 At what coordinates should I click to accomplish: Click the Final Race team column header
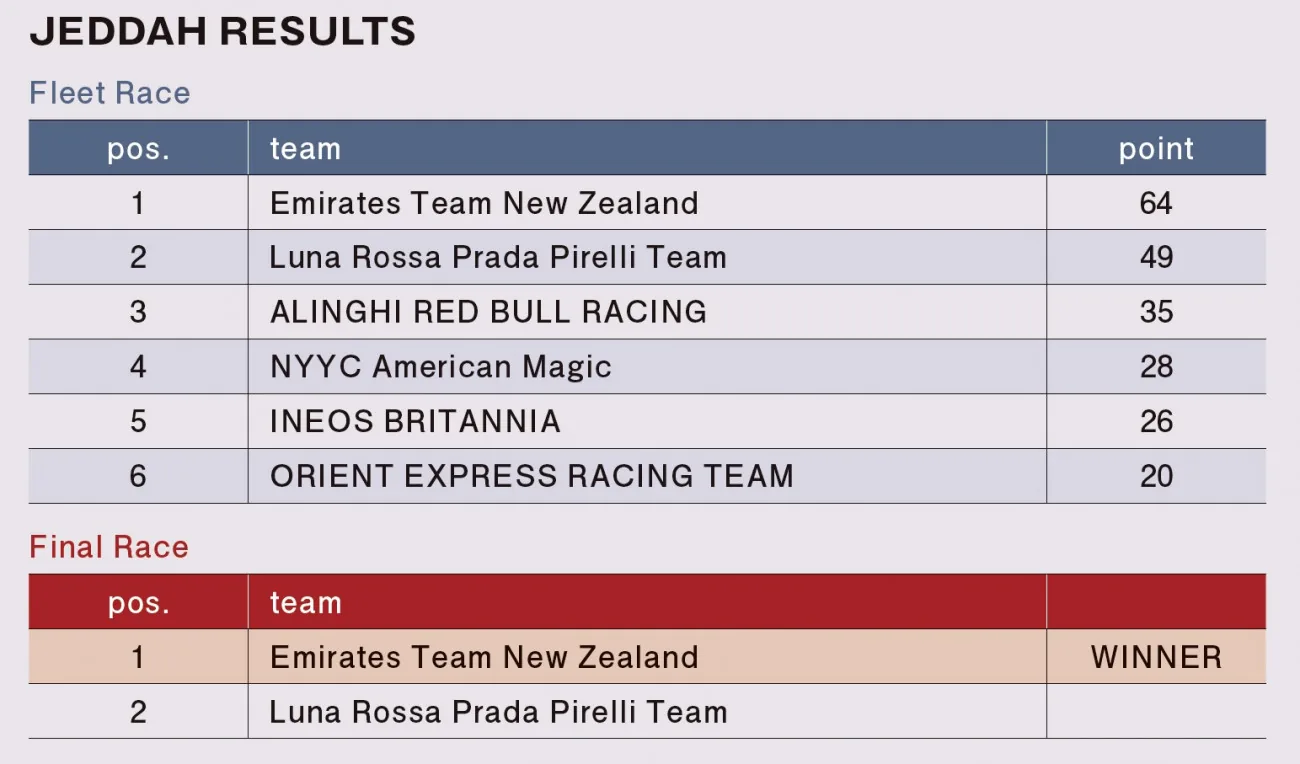305,603
